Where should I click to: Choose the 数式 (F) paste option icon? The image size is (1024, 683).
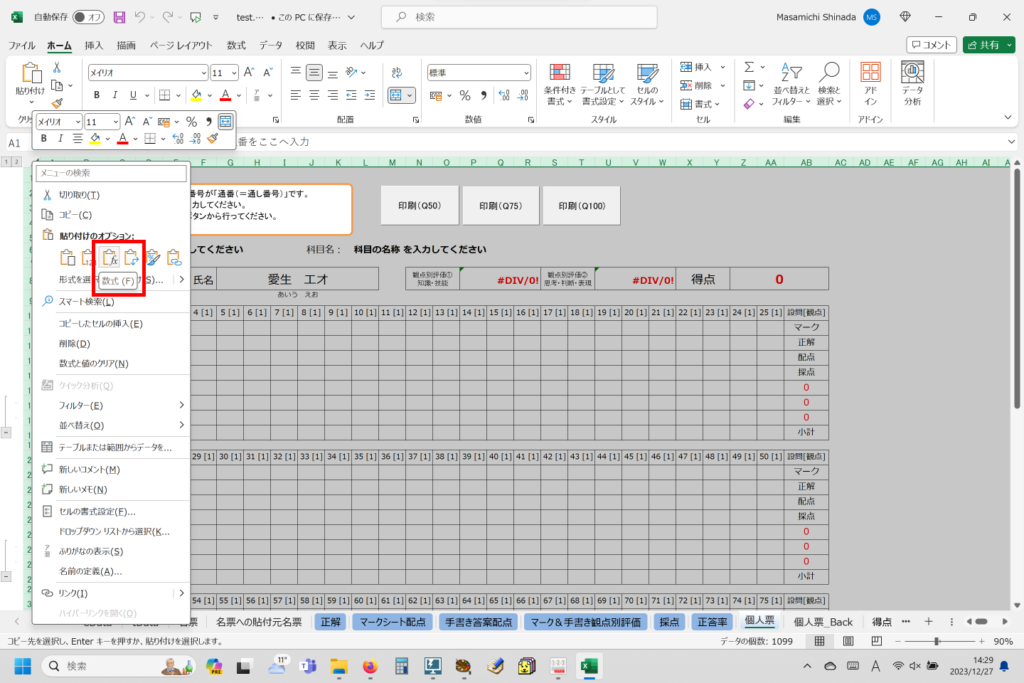(110, 258)
